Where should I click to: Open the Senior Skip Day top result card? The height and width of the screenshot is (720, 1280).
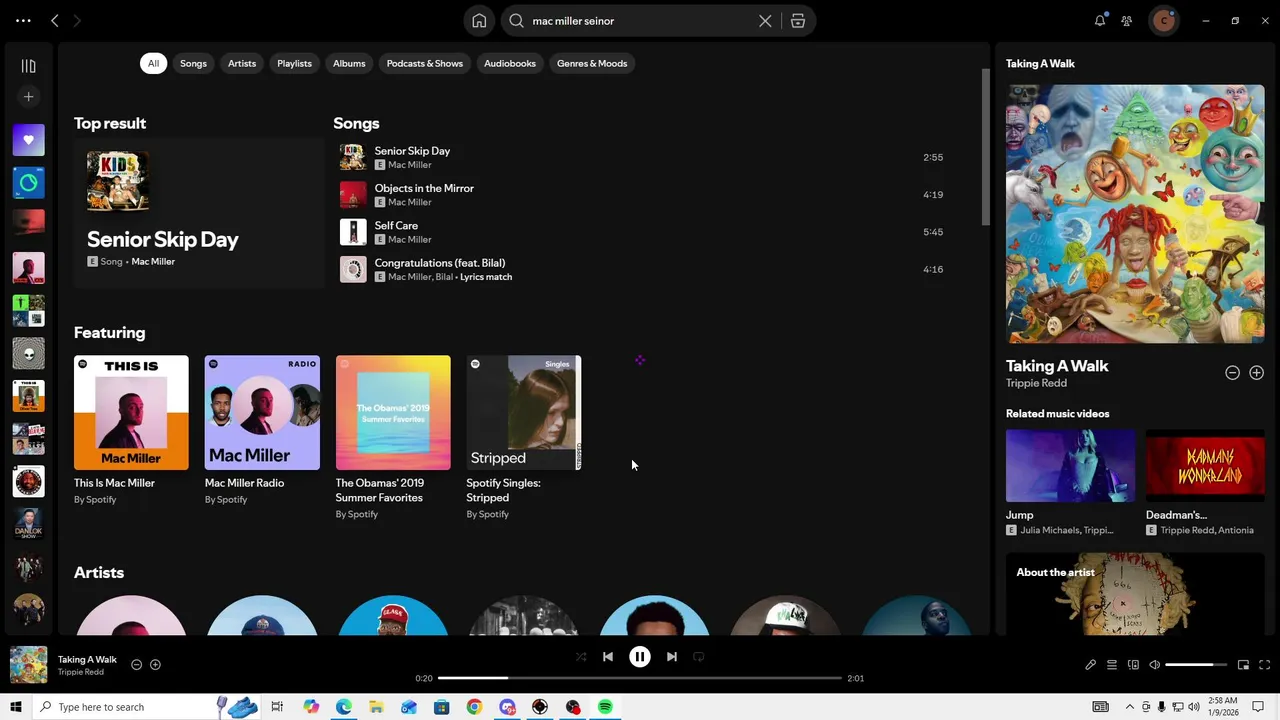point(199,213)
